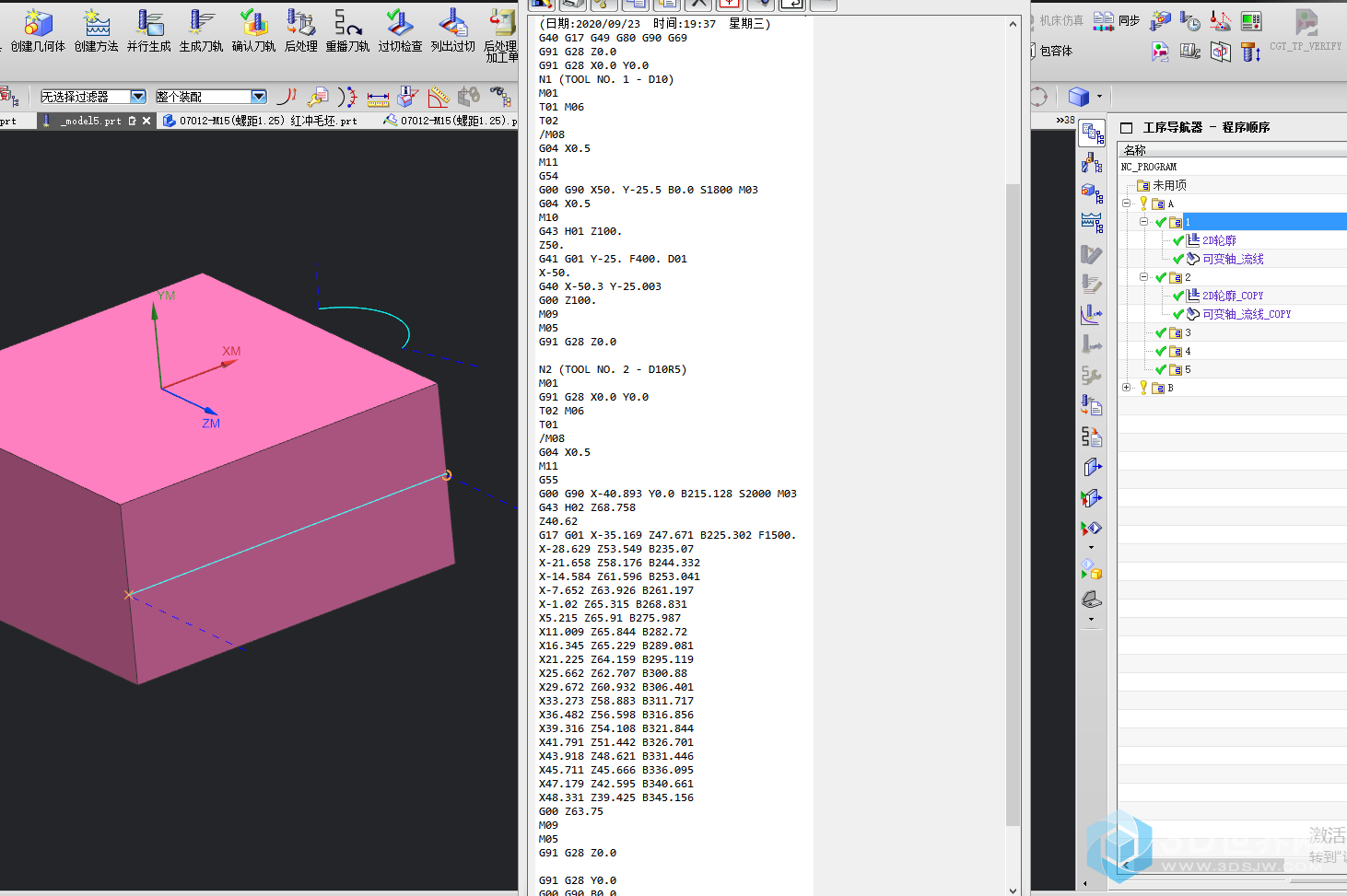The image size is (1347, 896).
Task: Select highlighted program group 1 row
Action: pos(1264,222)
